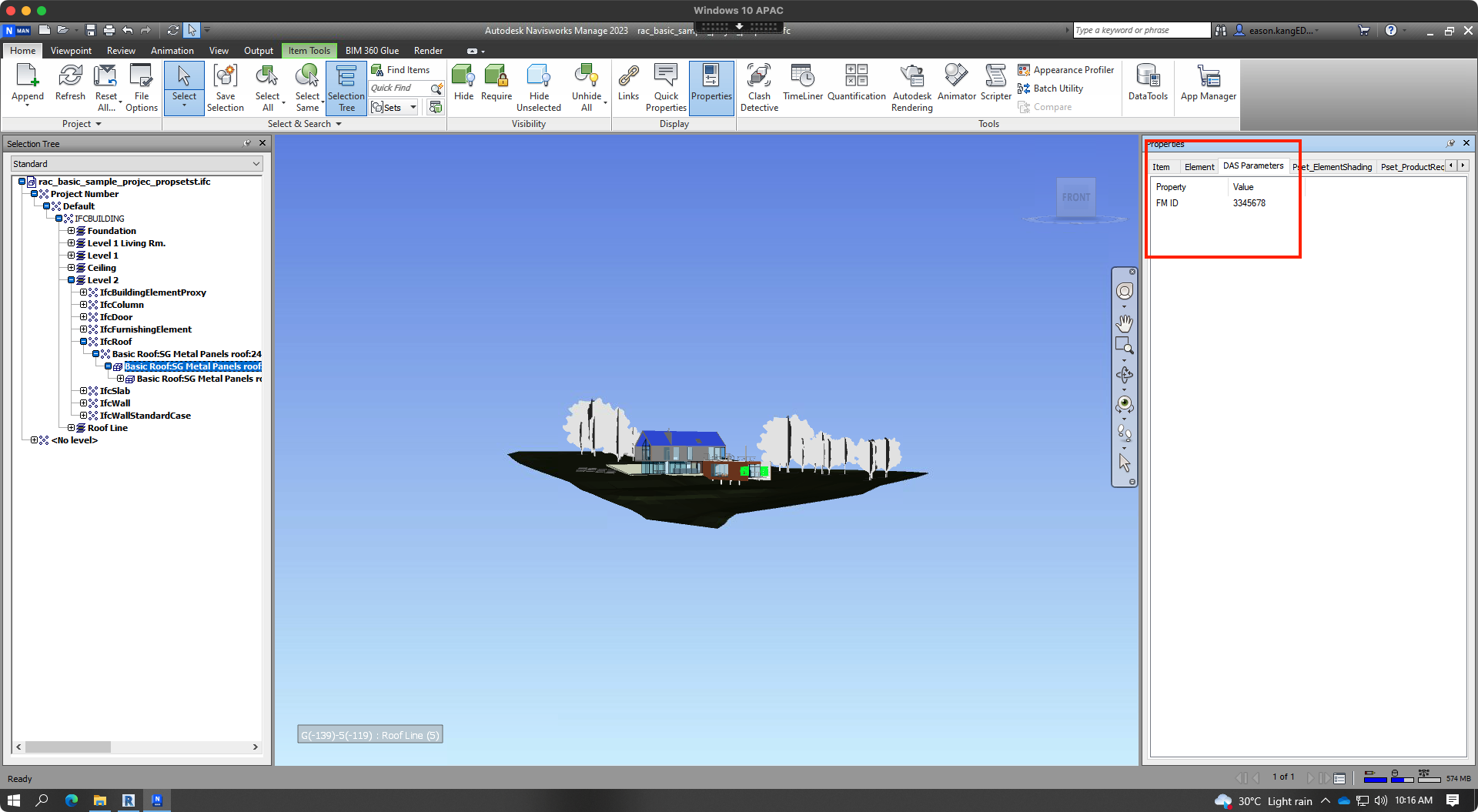Select the Orbit navigation tool
This screenshot has width=1478, height=812.
point(1125,376)
